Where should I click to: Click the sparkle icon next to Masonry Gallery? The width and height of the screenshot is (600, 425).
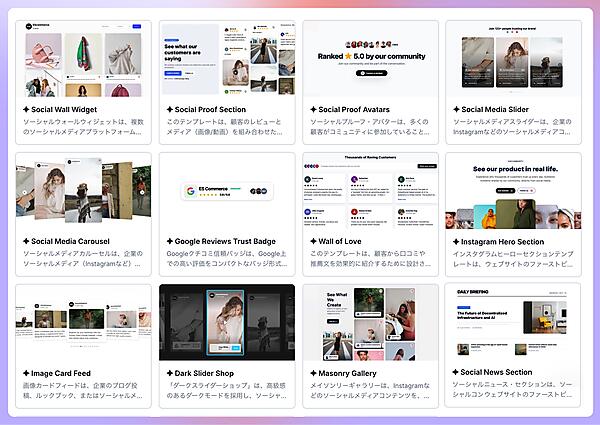click(x=313, y=373)
